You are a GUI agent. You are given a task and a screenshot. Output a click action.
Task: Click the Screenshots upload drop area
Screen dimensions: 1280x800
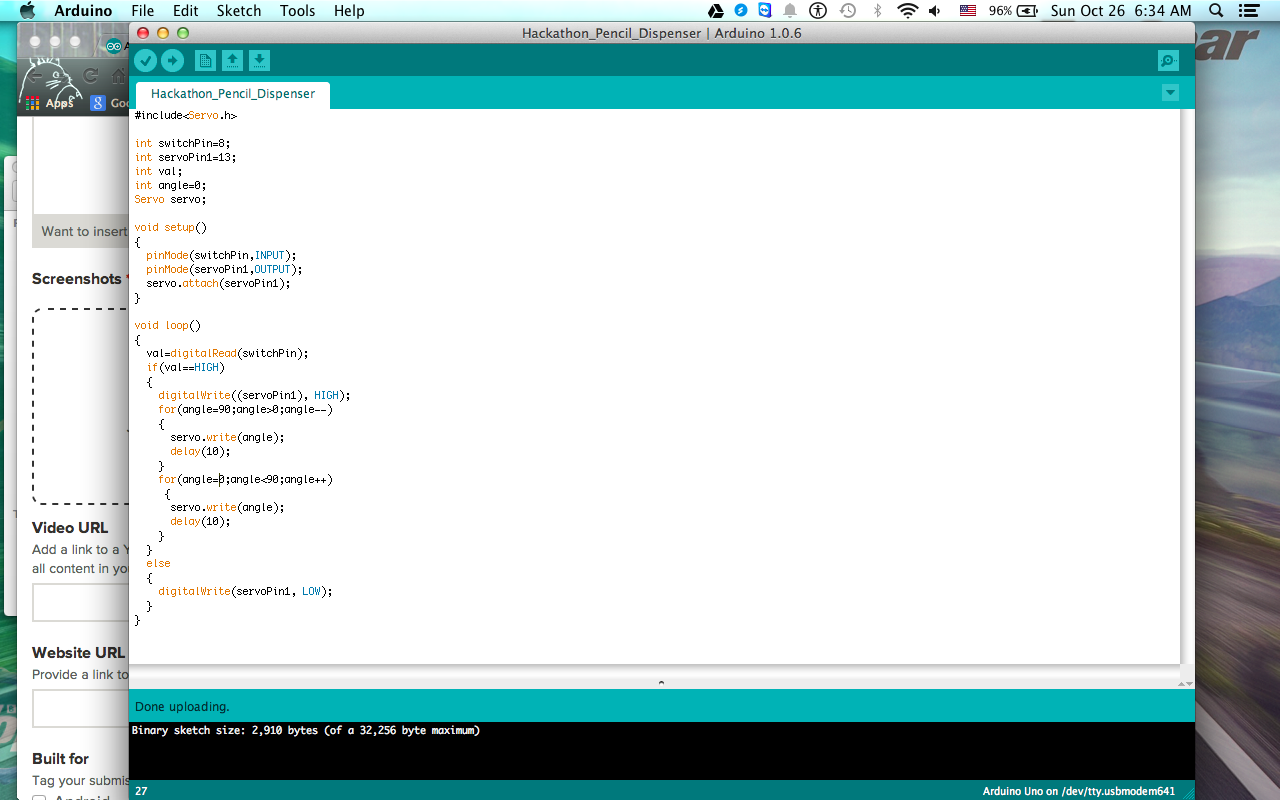click(x=81, y=406)
